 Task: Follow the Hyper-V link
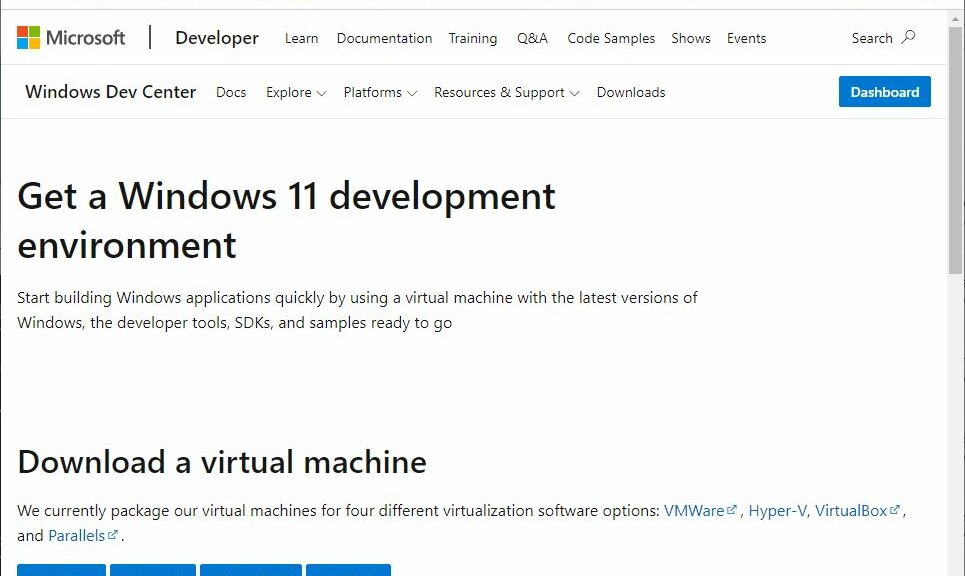pyautogui.click(x=777, y=511)
